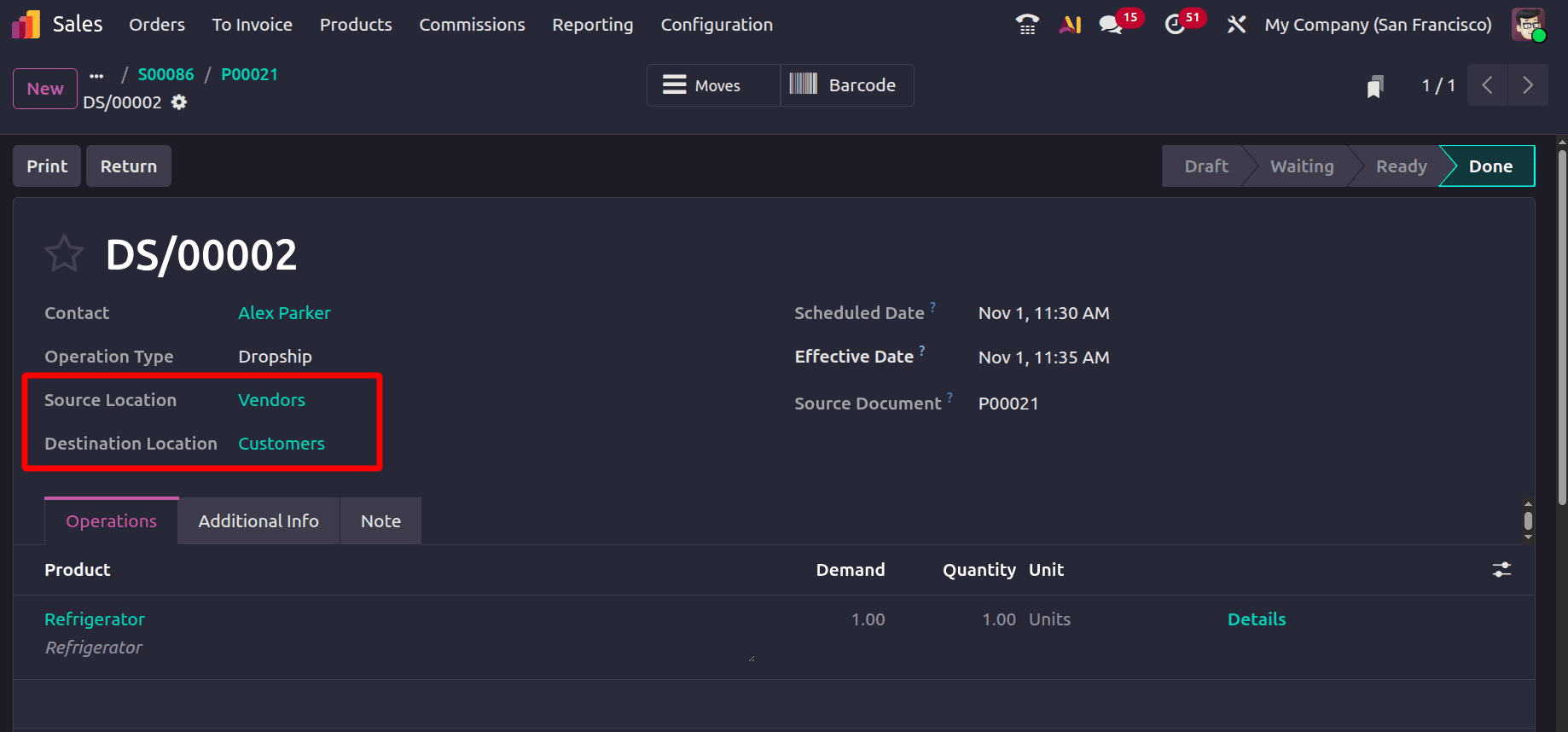Select the Ready status stage
This screenshot has width=1568, height=732.
[1401, 166]
